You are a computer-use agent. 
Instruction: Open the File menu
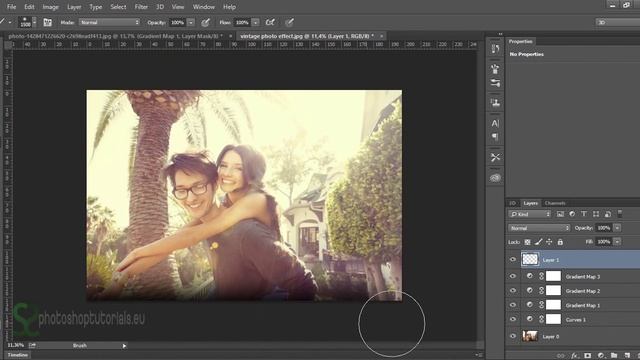click(11, 7)
